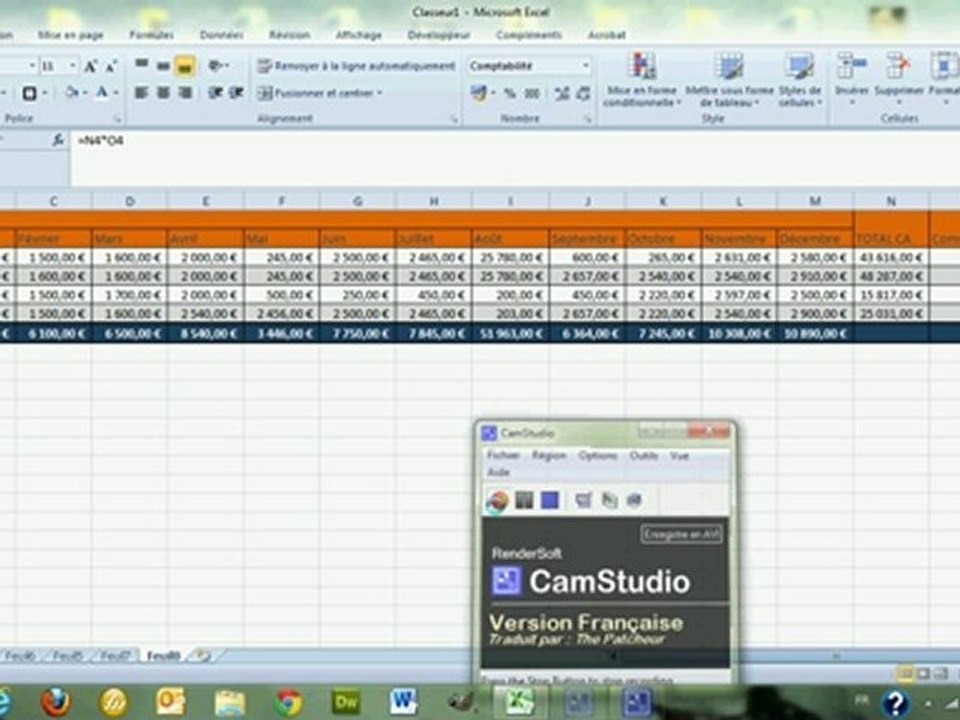
Task: Click the accounting currency format icon
Action: [x=478, y=93]
